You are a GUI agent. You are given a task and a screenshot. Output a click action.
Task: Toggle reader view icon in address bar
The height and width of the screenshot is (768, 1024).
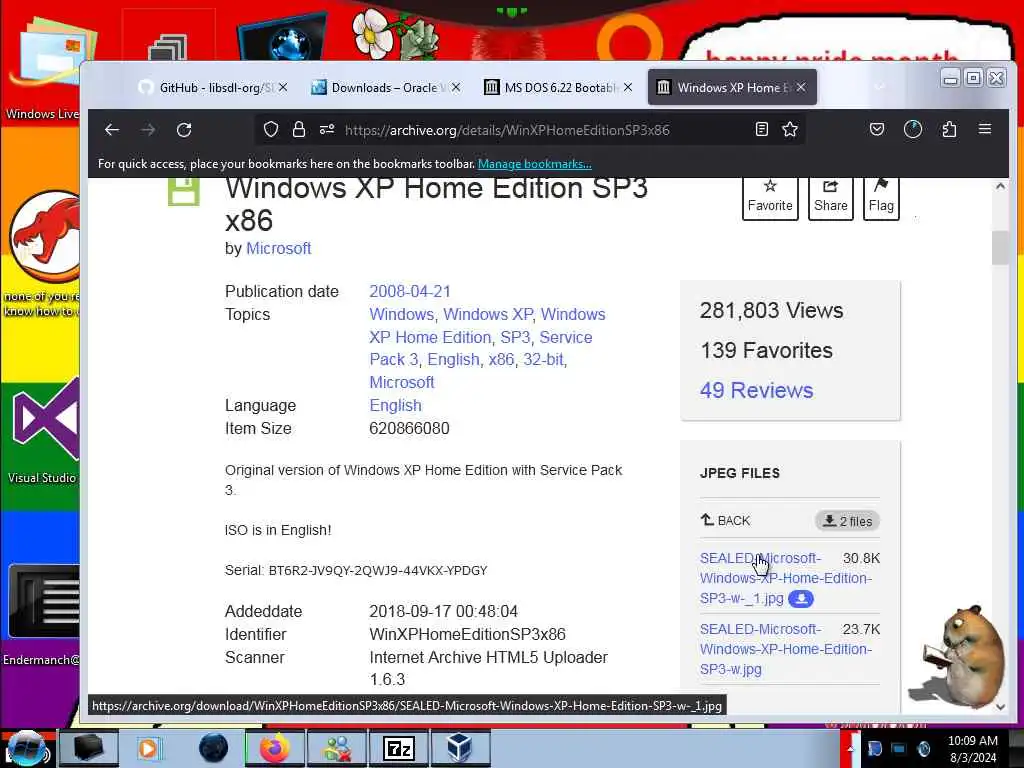coord(761,129)
